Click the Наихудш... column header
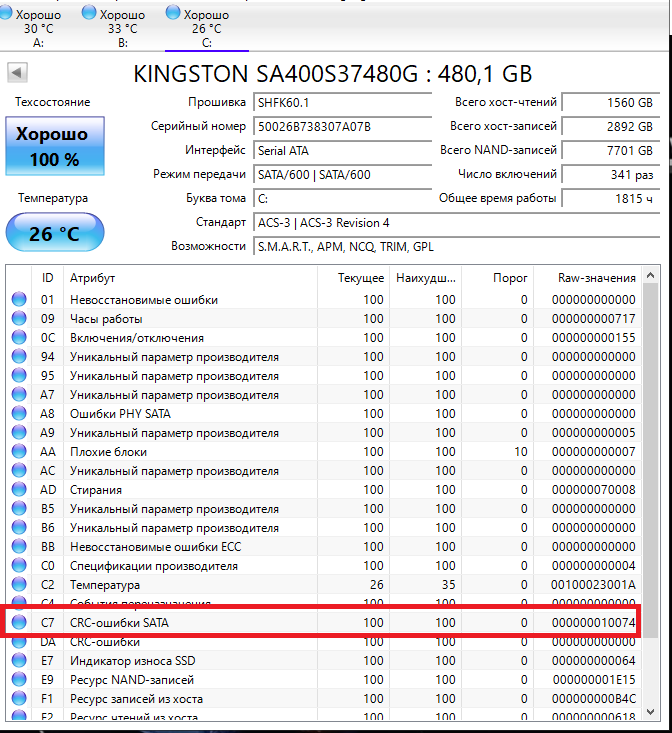 pyautogui.click(x=426, y=278)
